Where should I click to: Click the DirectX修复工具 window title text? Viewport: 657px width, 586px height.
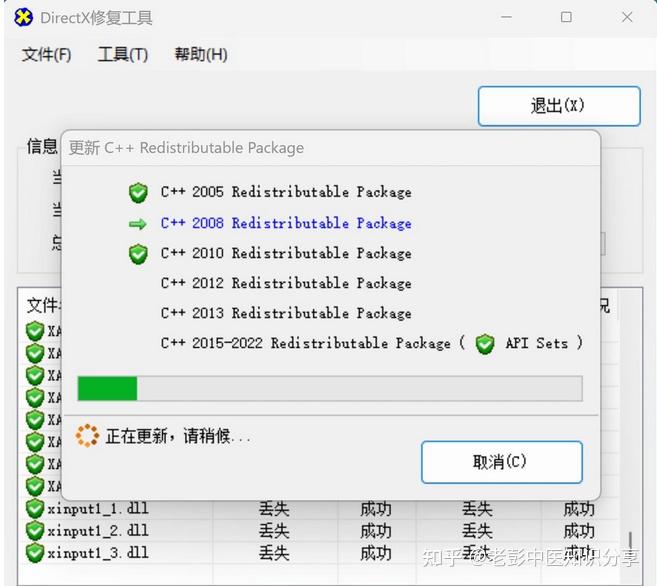pos(96,18)
